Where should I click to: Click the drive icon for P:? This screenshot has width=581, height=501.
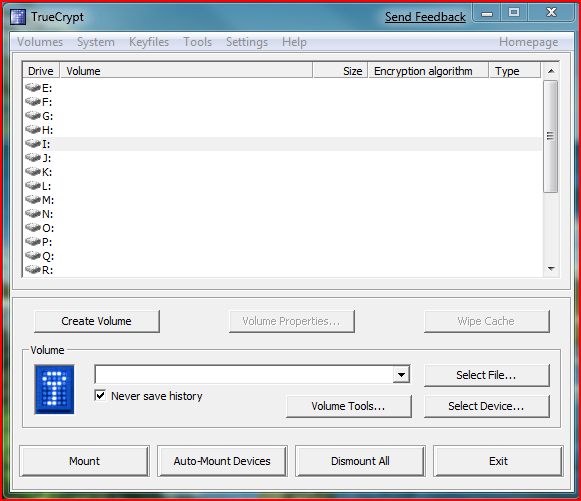pyautogui.click(x=33, y=242)
